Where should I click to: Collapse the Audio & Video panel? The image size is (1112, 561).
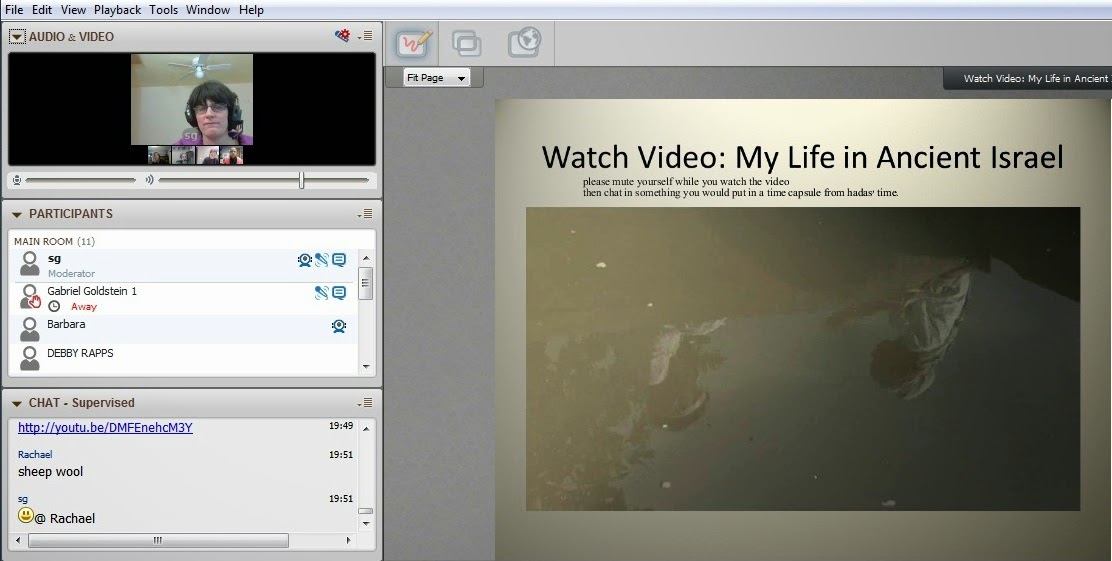(x=17, y=37)
